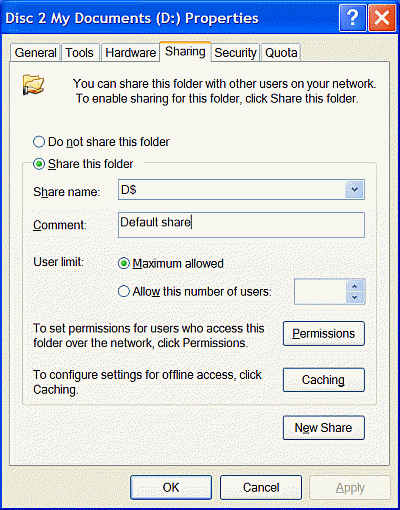Viewport: 400px width, 510px height.
Task: Go to the Security tab
Action: [x=235, y=53]
